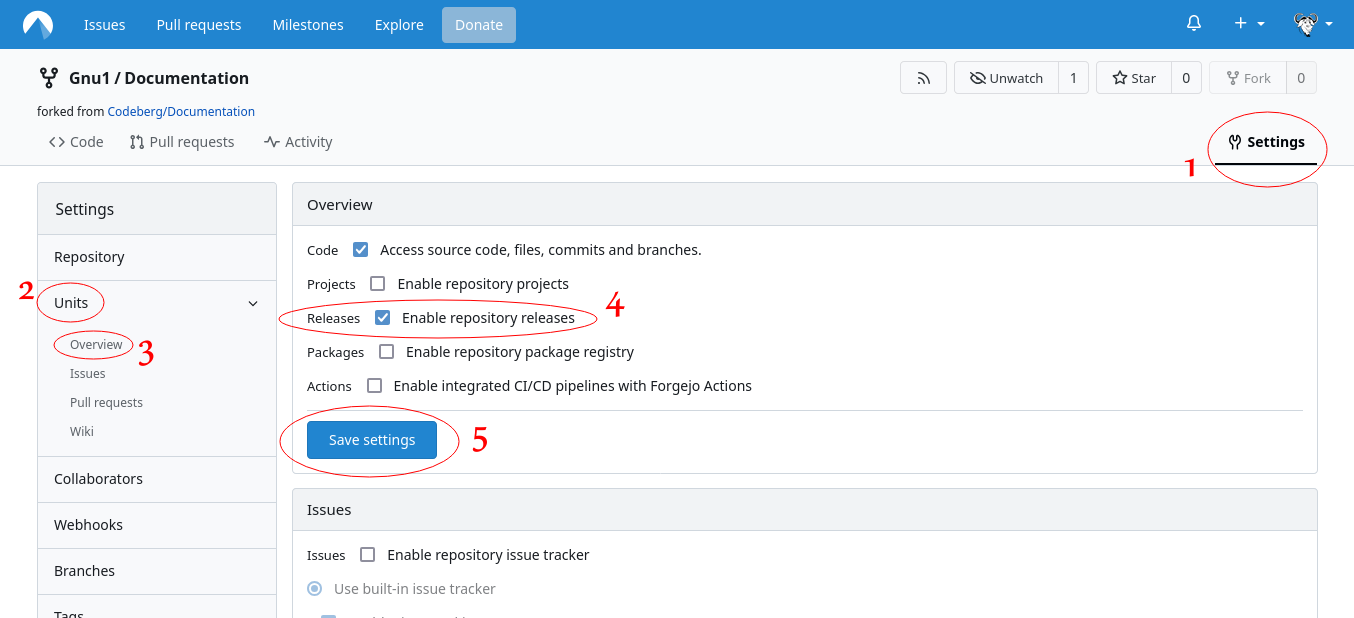Open notifications via the bell icon

pos(1193,23)
